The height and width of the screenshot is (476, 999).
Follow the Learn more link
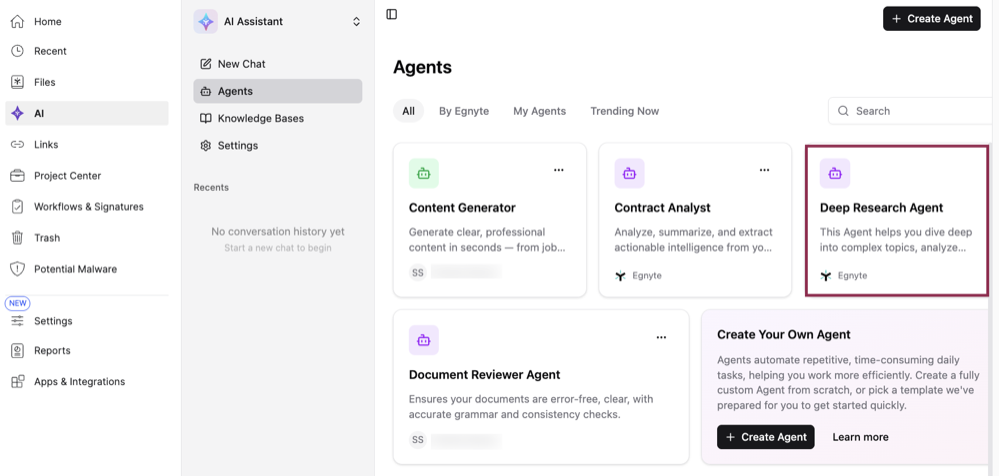860,437
